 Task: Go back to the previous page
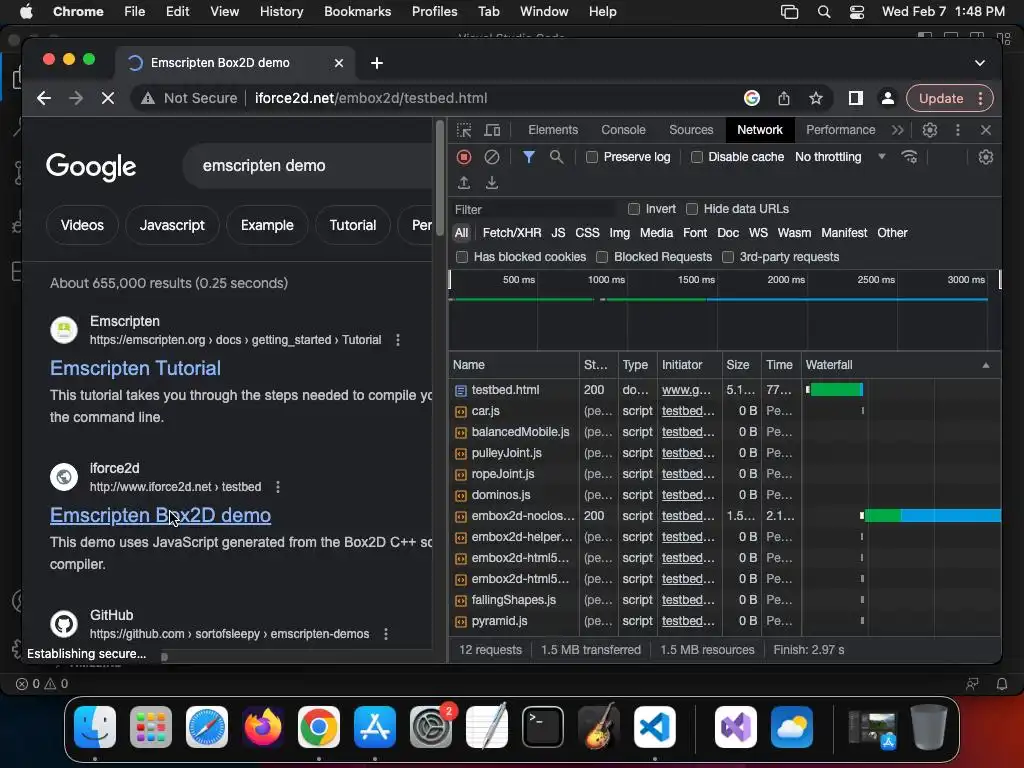point(44,98)
